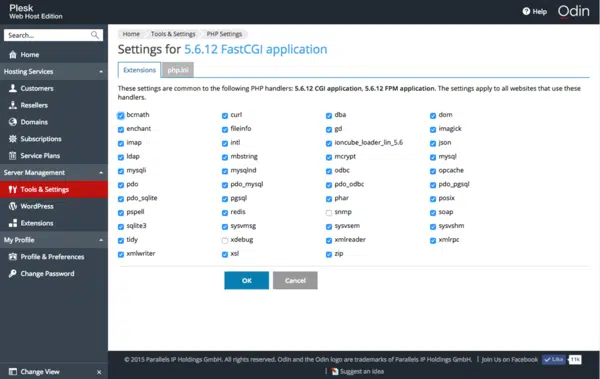Collapse the Hosting Services section arrow
The height and width of the screenshot is (379, 600).
tap(101, 72)
